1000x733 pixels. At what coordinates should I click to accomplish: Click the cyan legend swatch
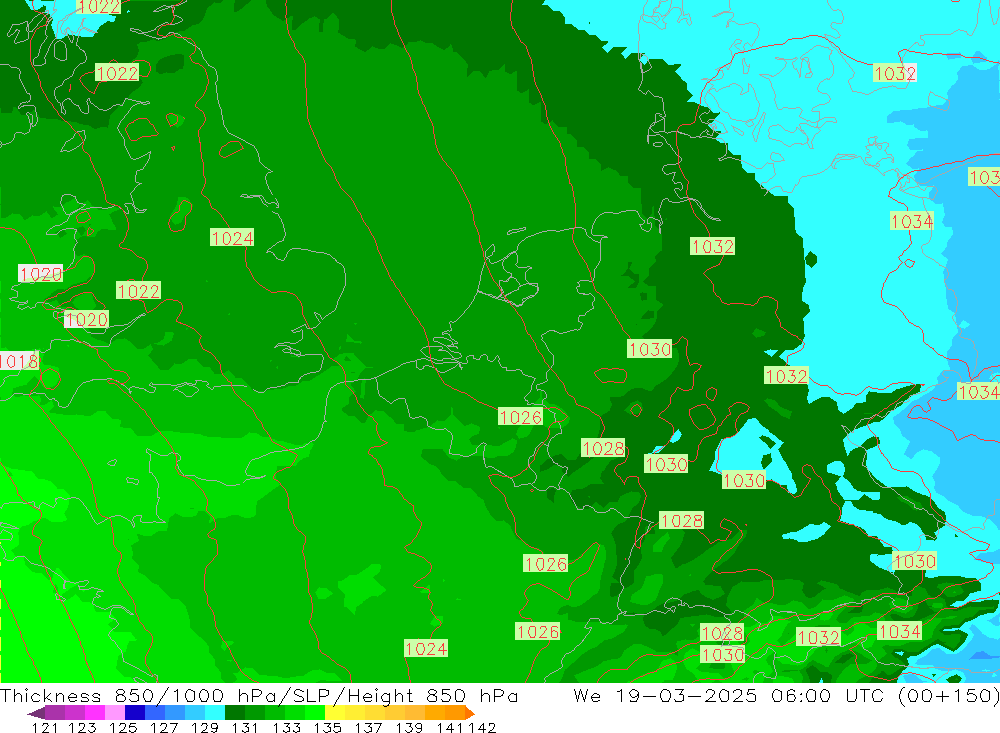[215, 713]
